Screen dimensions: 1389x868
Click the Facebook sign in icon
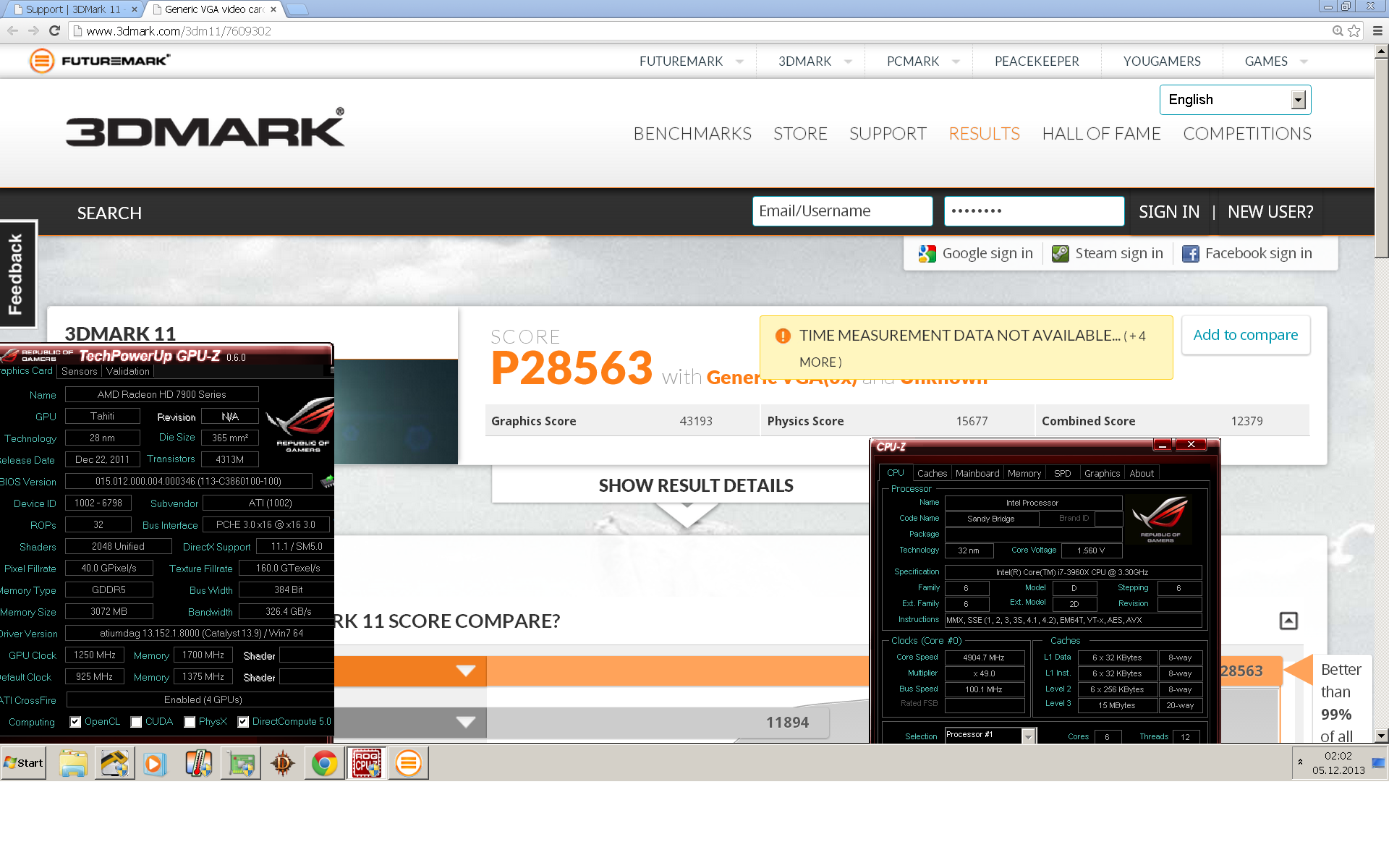click(1190, 254)
